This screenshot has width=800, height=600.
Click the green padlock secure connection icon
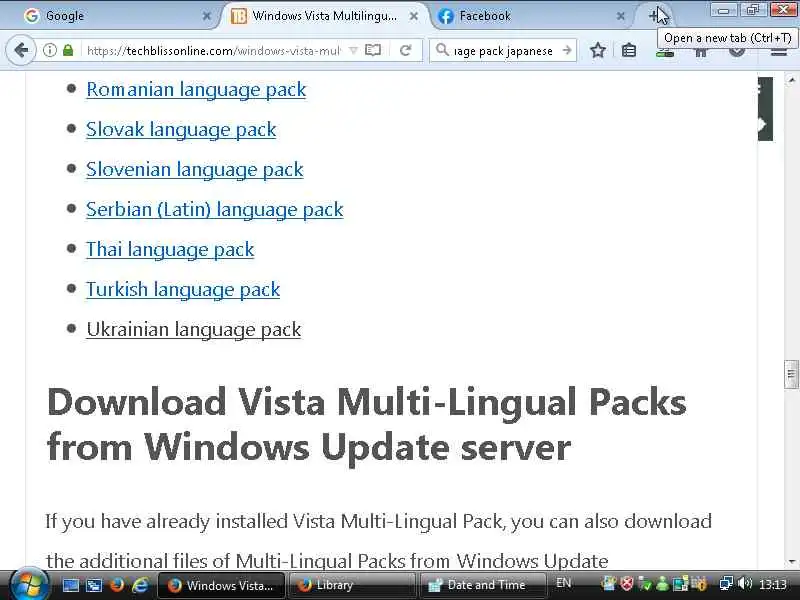68,50
